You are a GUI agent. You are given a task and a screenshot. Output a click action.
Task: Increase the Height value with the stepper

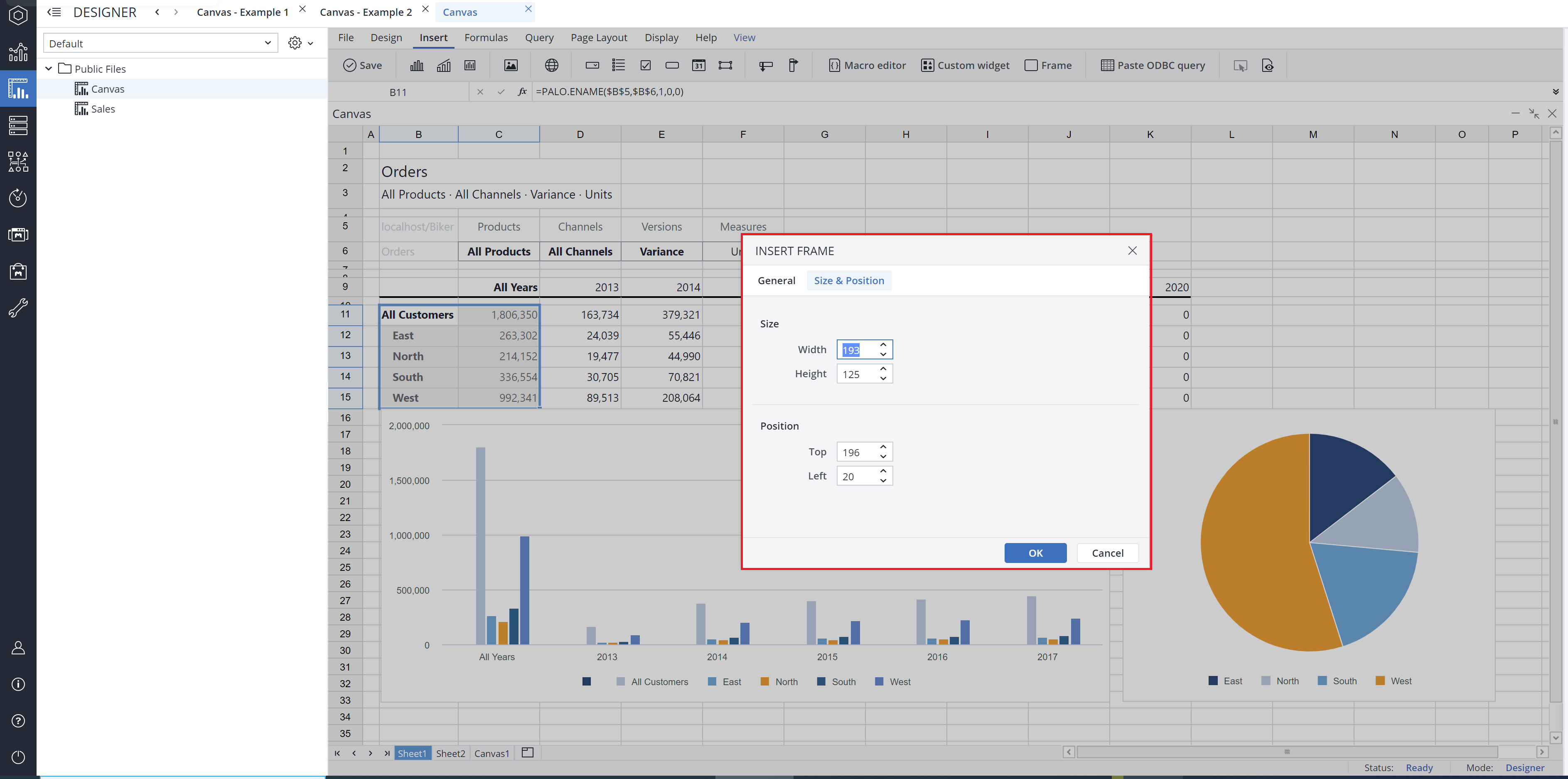coord(883,369)
